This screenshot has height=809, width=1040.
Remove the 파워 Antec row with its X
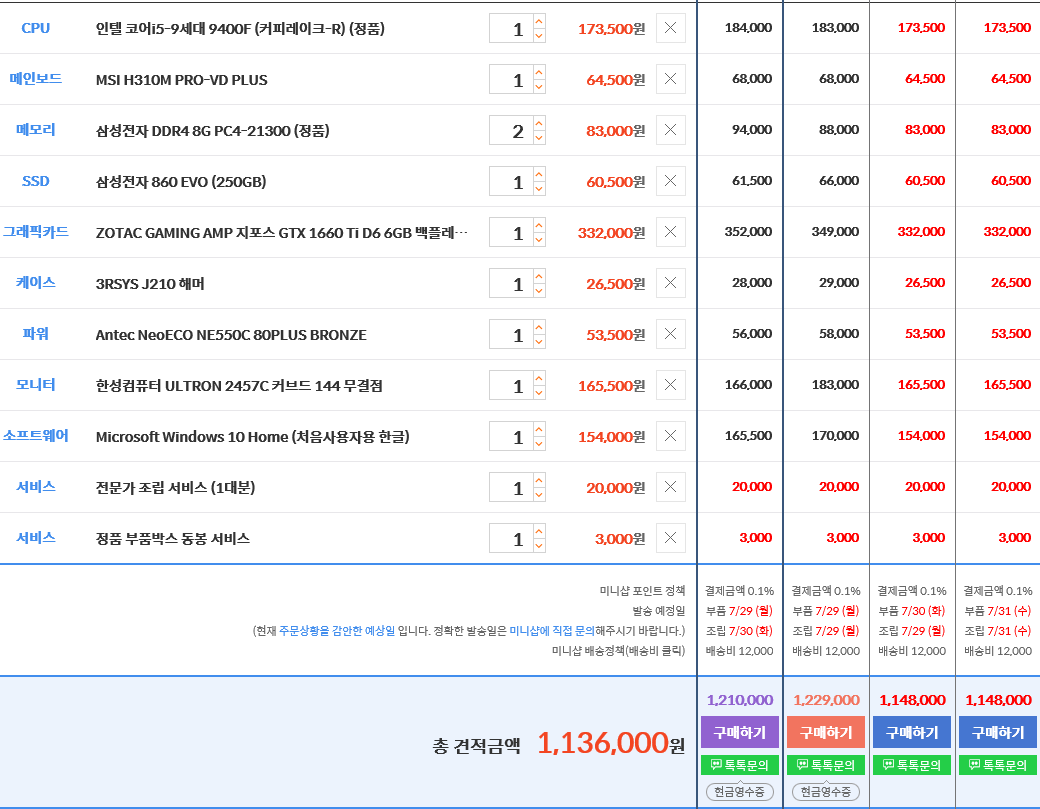tap(671, 334)
